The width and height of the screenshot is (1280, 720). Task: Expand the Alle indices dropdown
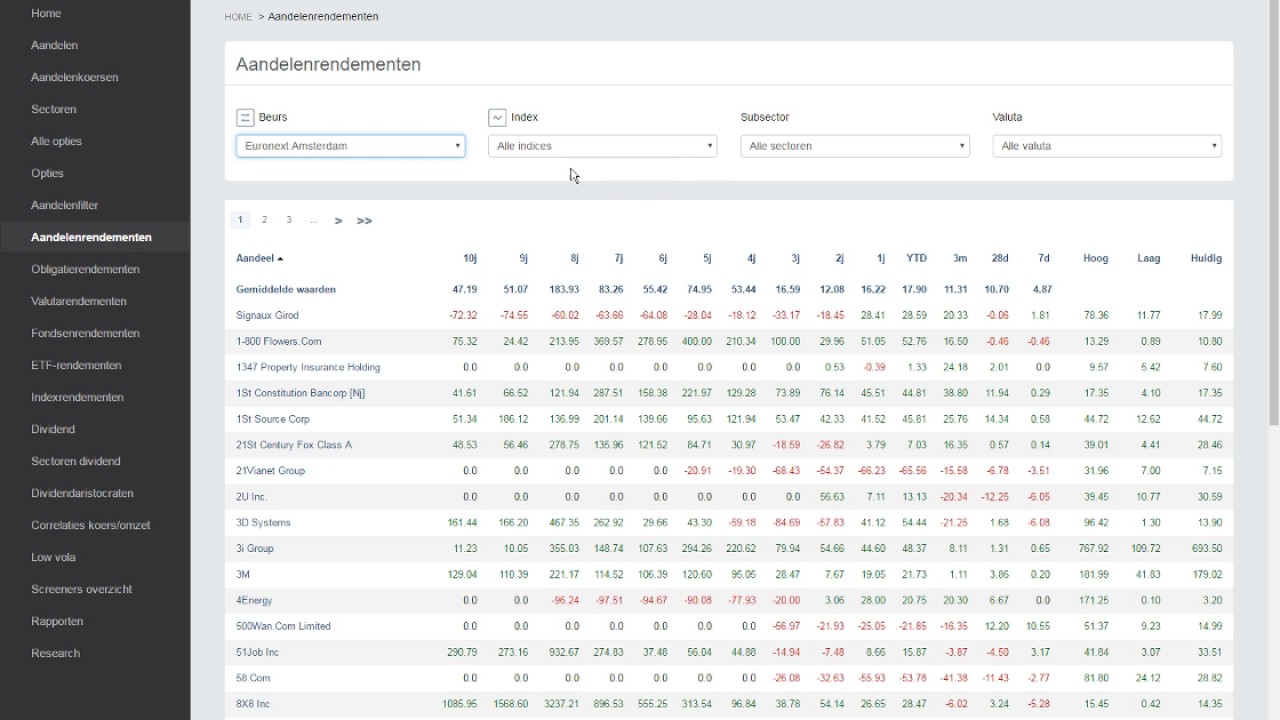point(602,146)
